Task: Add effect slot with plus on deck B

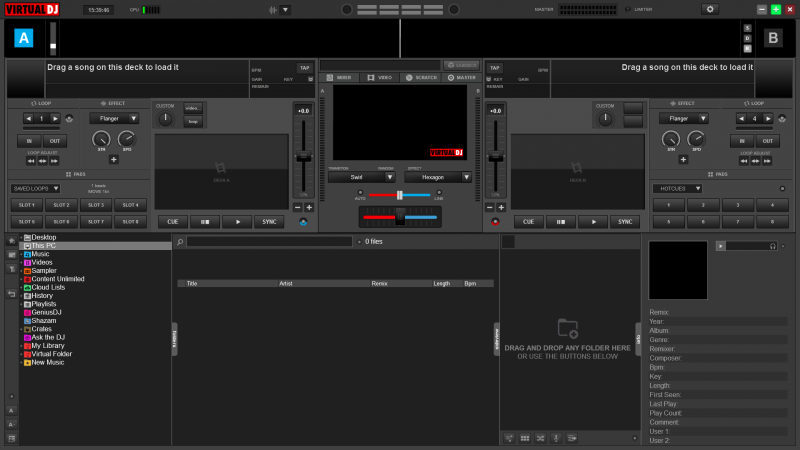Action: 683,160
